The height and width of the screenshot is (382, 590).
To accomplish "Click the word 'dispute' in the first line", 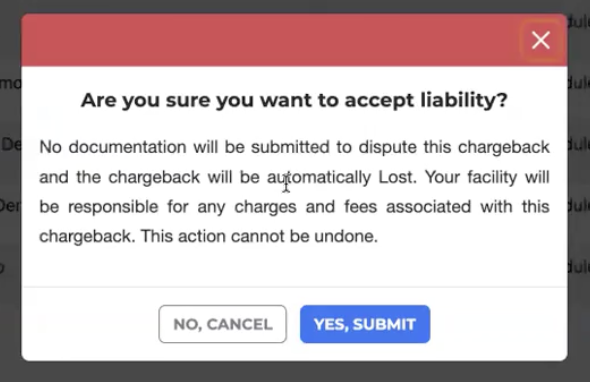I will pos(387,147).
